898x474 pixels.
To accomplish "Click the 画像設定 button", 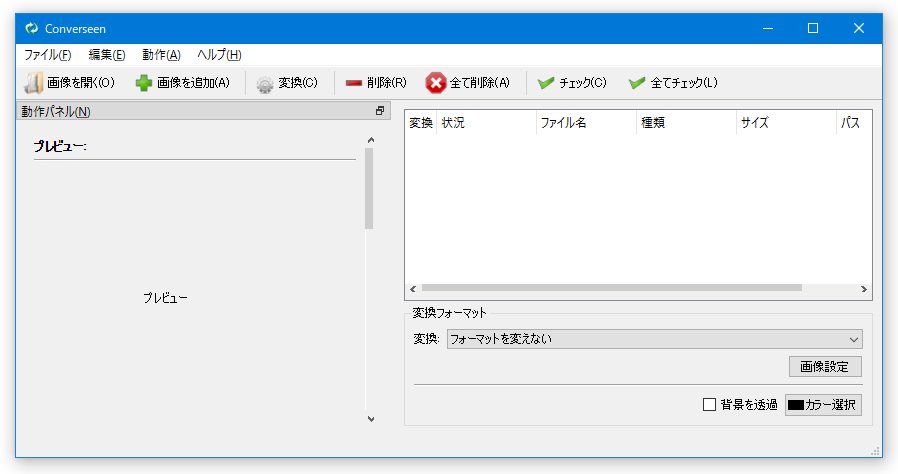I will point(825,367).
